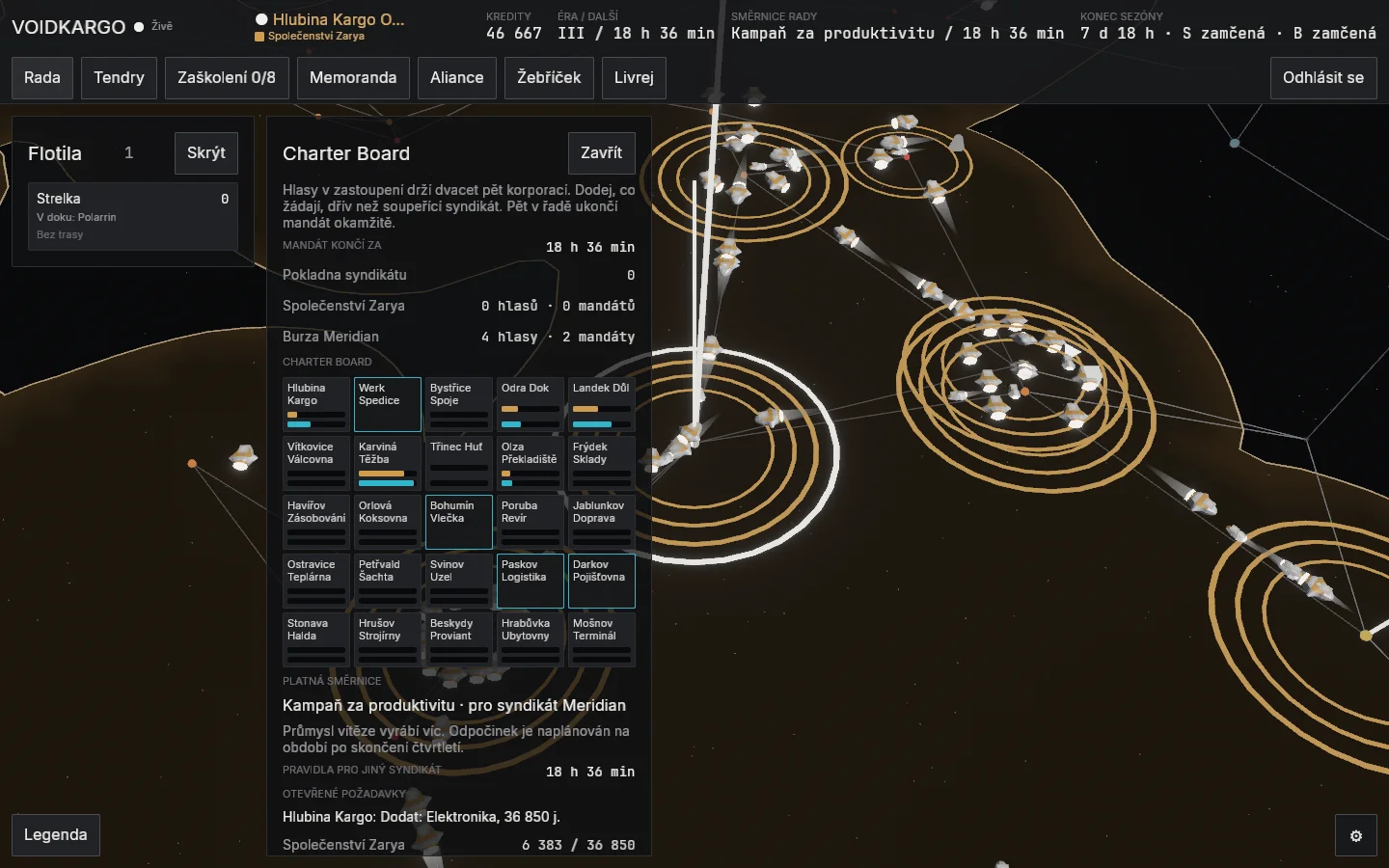The image size is (1389, 868).
Task: Open Zaškolení 0/8 tab
Action: click(x=227, y=78)
